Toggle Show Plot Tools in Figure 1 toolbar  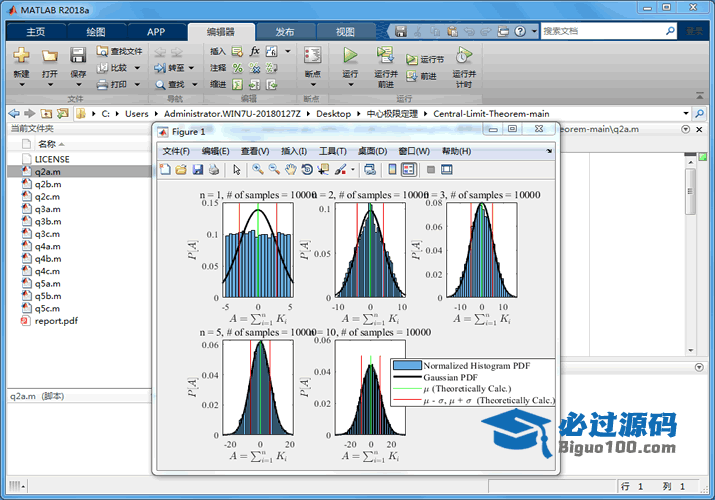(x=447, y=170)
